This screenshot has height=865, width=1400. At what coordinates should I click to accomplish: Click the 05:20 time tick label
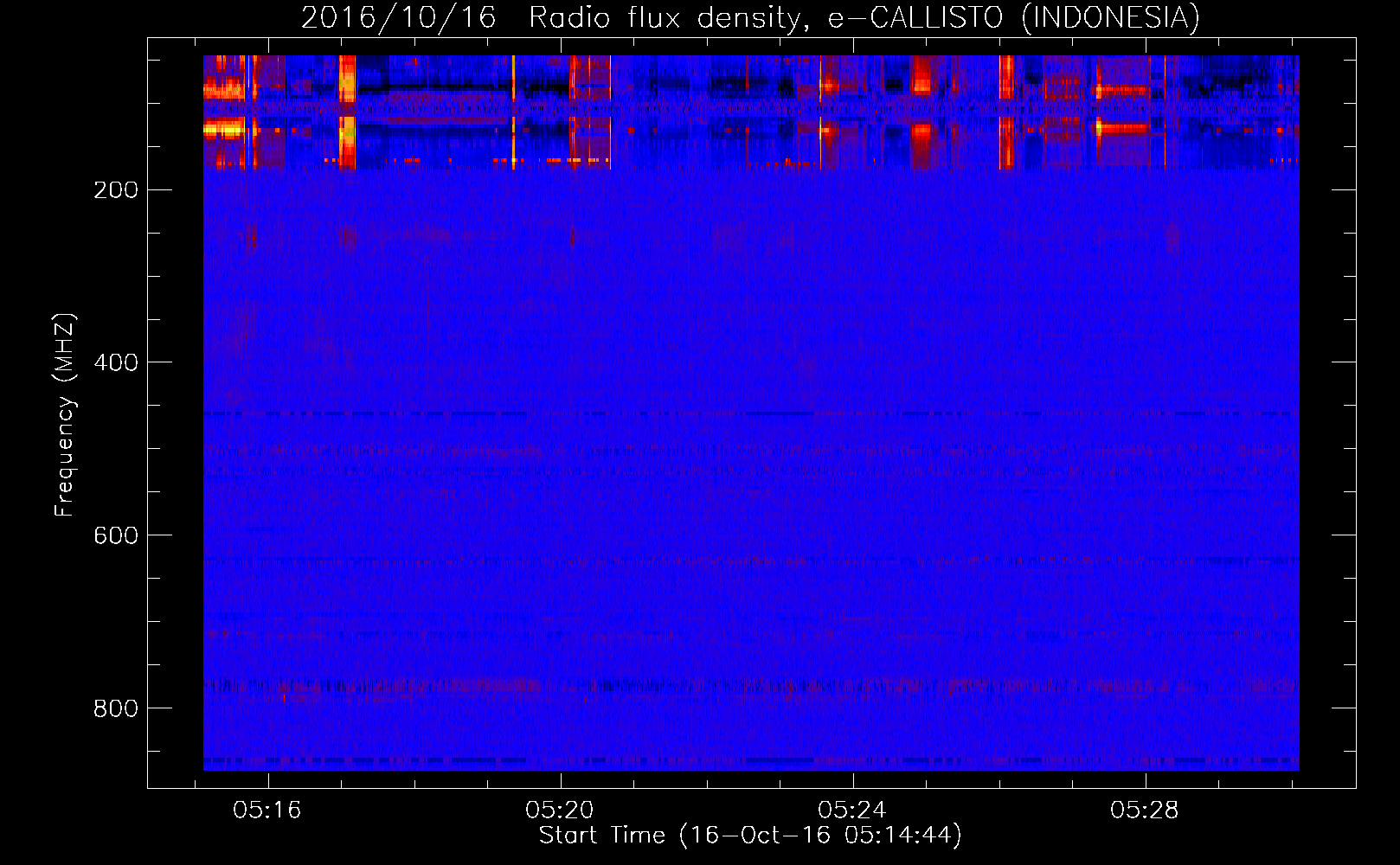560,810
